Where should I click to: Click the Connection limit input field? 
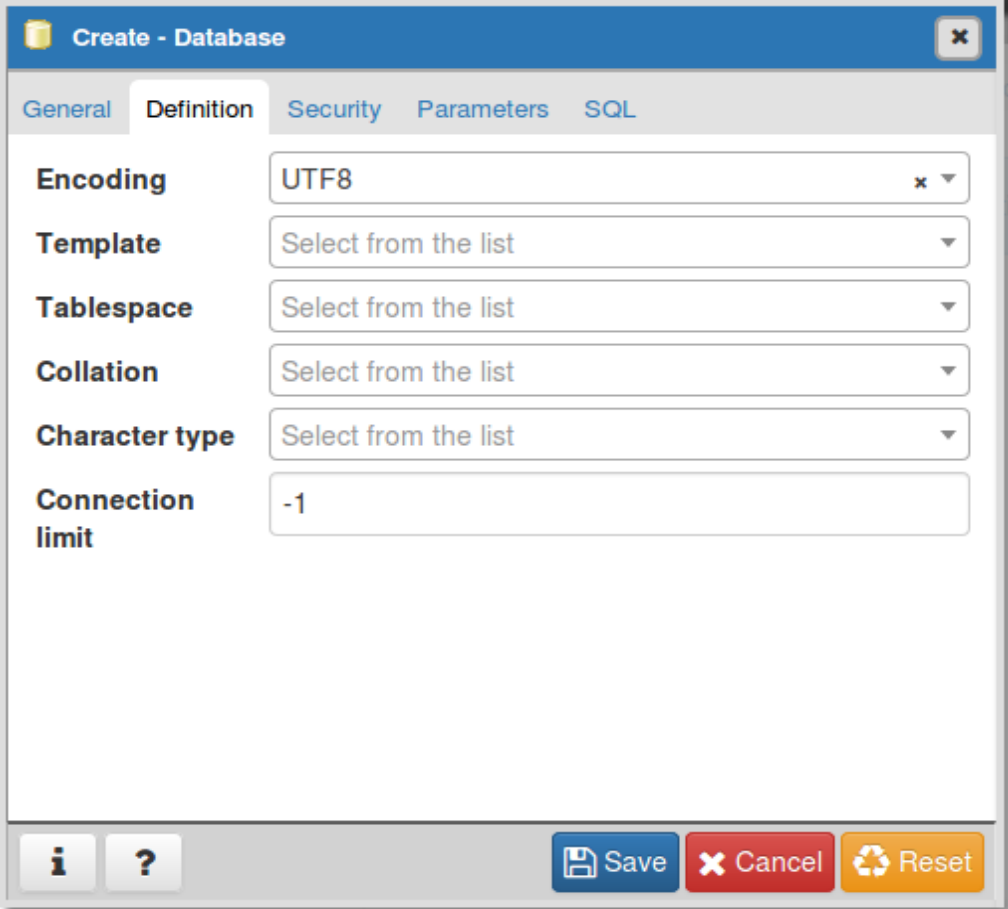pyautogui.click(x=619, y=504)
